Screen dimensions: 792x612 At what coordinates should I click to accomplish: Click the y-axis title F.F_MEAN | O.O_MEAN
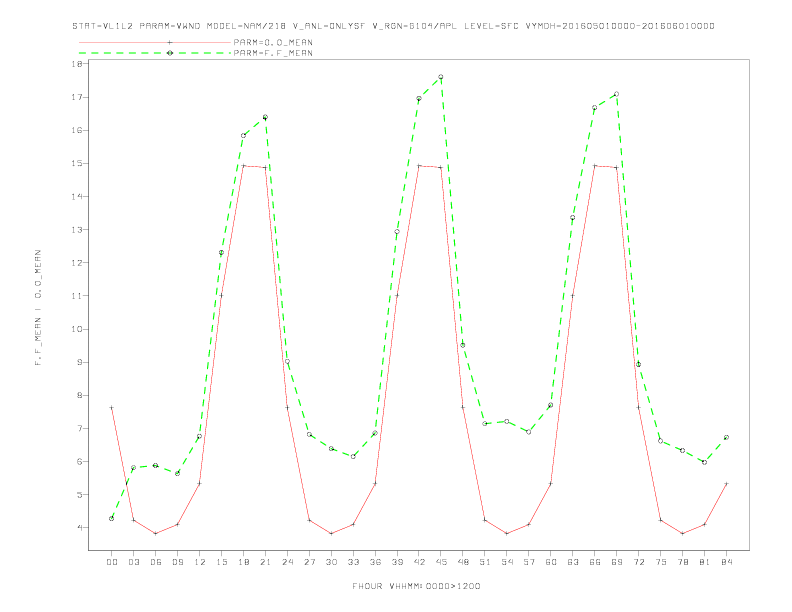point(38,308)
